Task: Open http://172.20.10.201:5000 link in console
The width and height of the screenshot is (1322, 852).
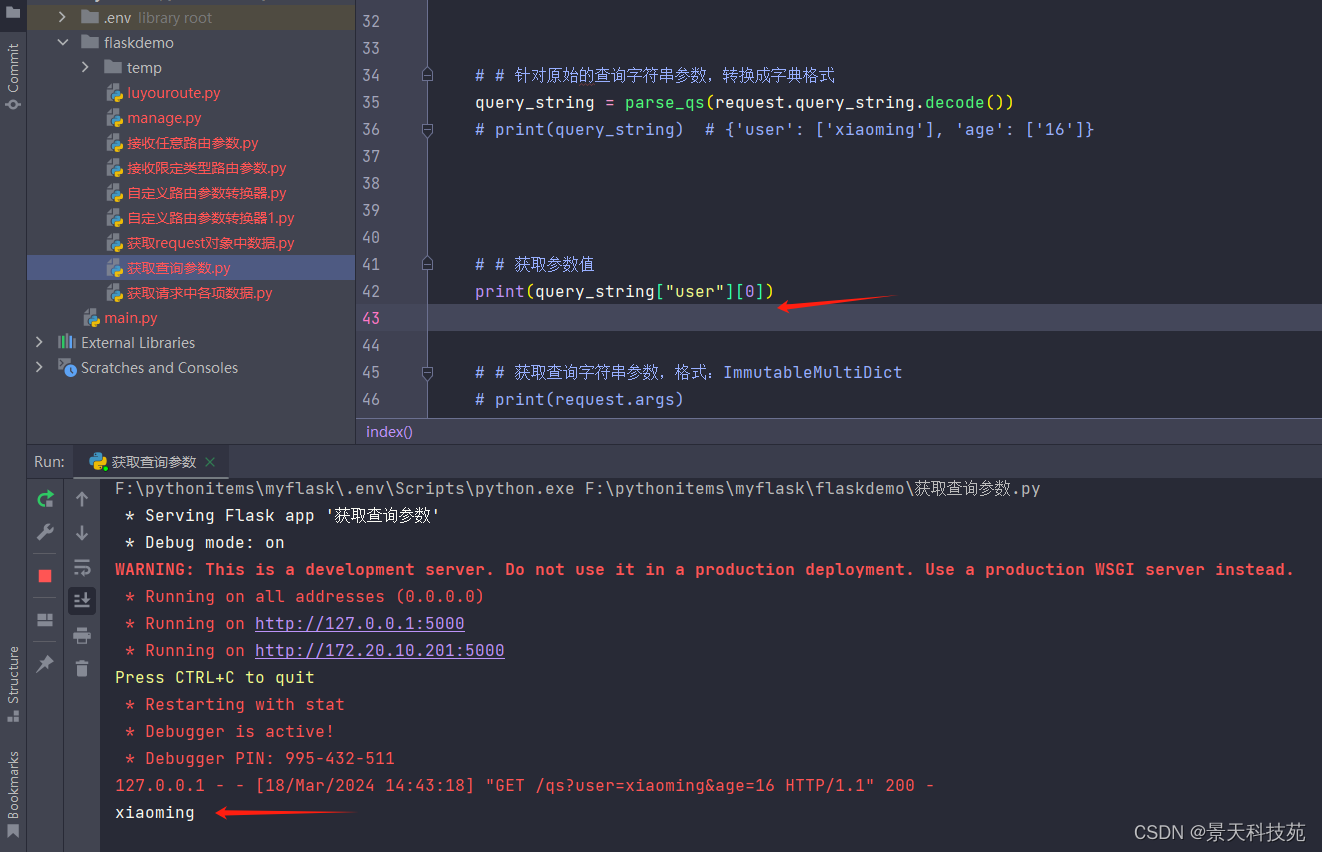Action: 379,650
